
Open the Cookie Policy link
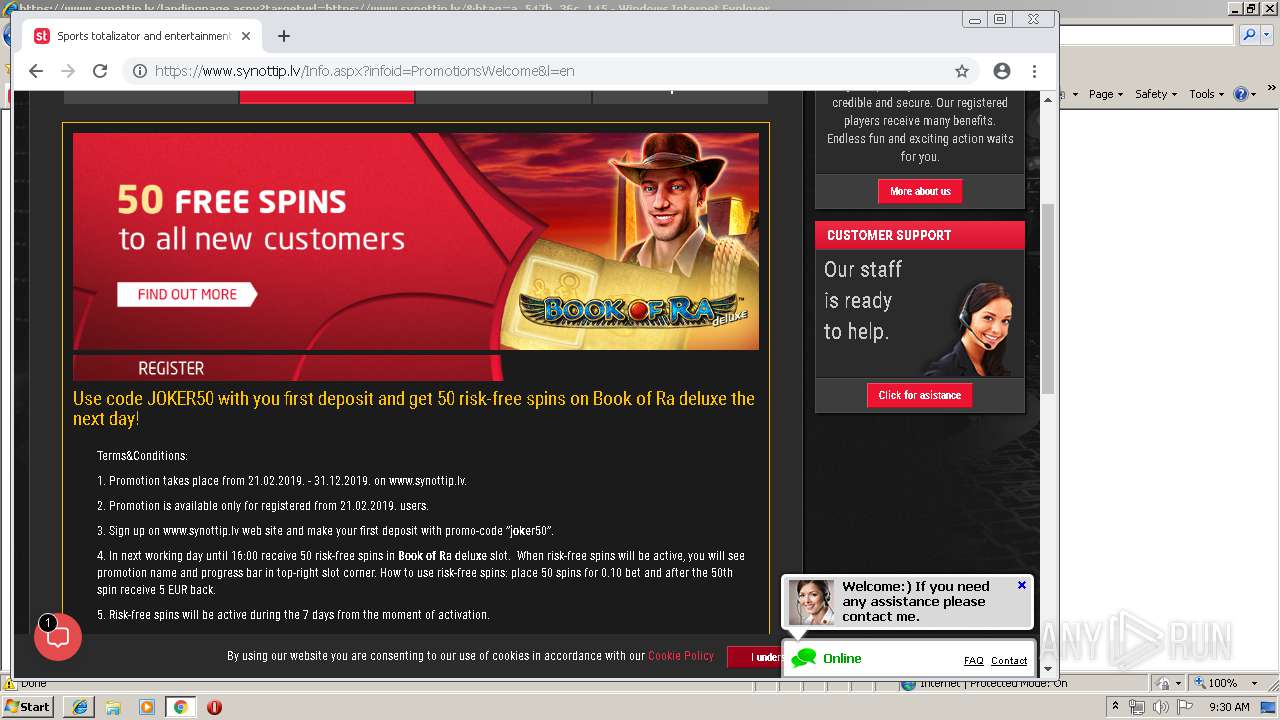click(x=681, y=656)
